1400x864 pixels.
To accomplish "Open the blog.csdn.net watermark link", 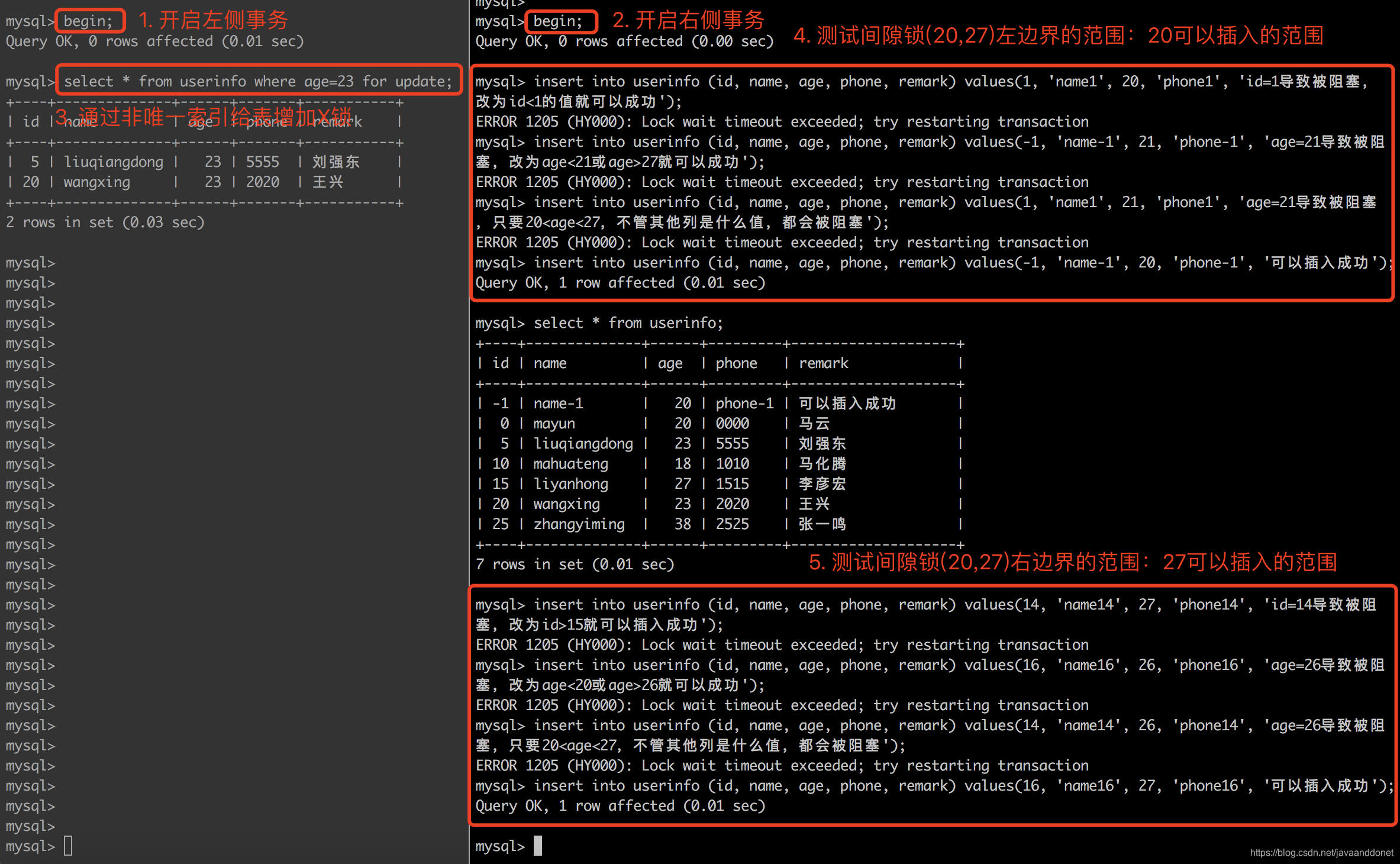I will point(1321,852).
